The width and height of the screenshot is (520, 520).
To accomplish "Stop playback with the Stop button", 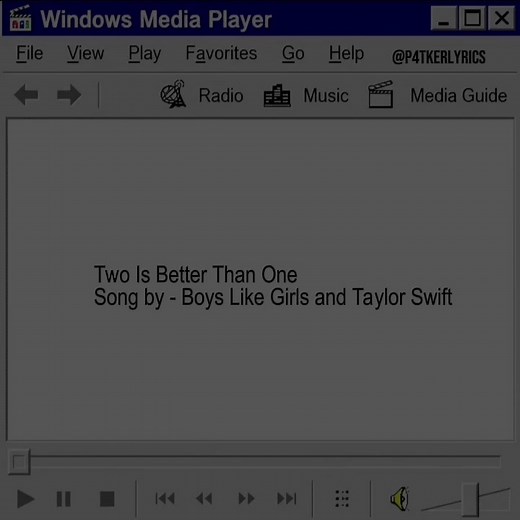I will [x=107, y=499].
